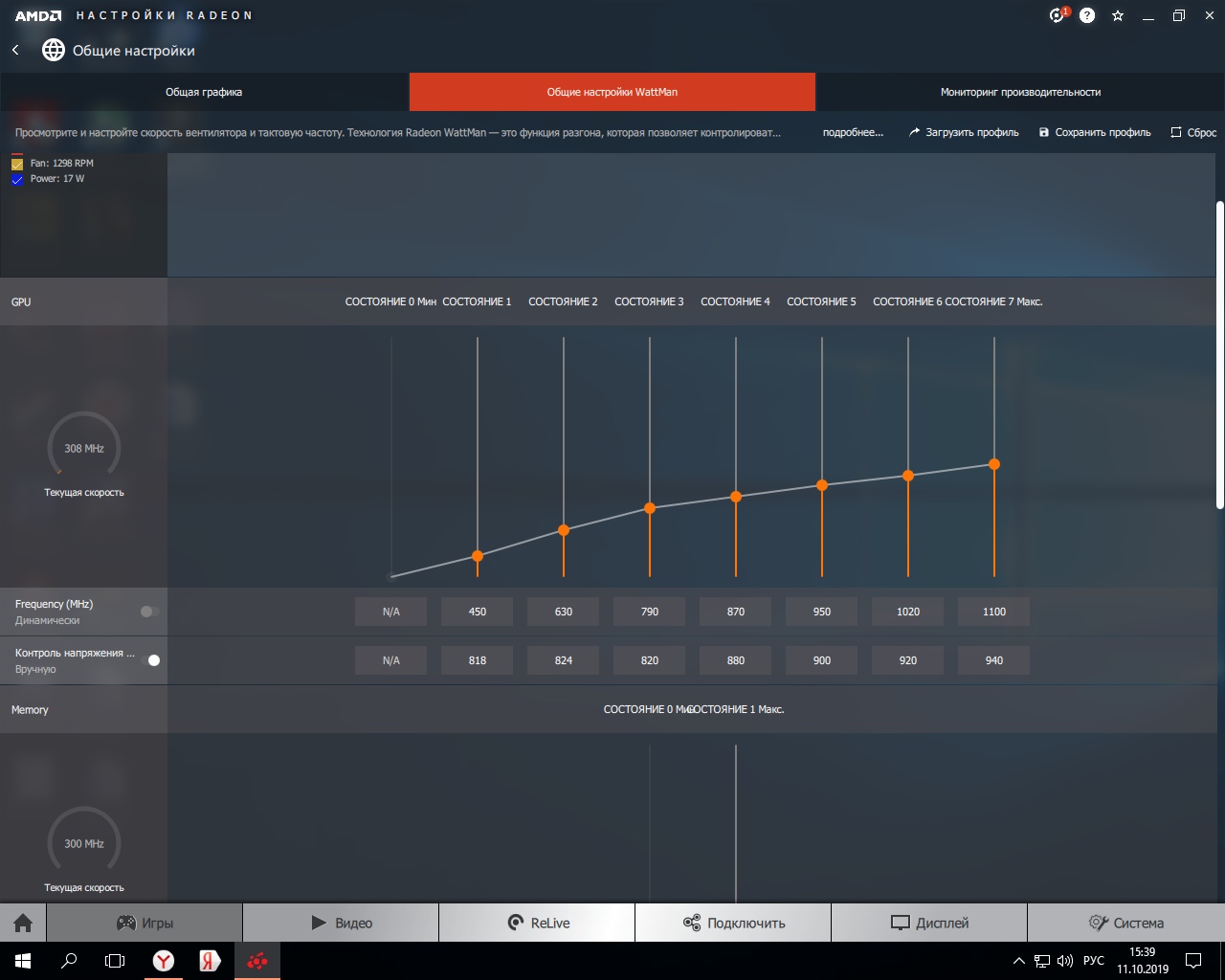Open the update notifications icon
Image resolution: width=1225 pixels, height=980 pixels.
click(1058, 15)
